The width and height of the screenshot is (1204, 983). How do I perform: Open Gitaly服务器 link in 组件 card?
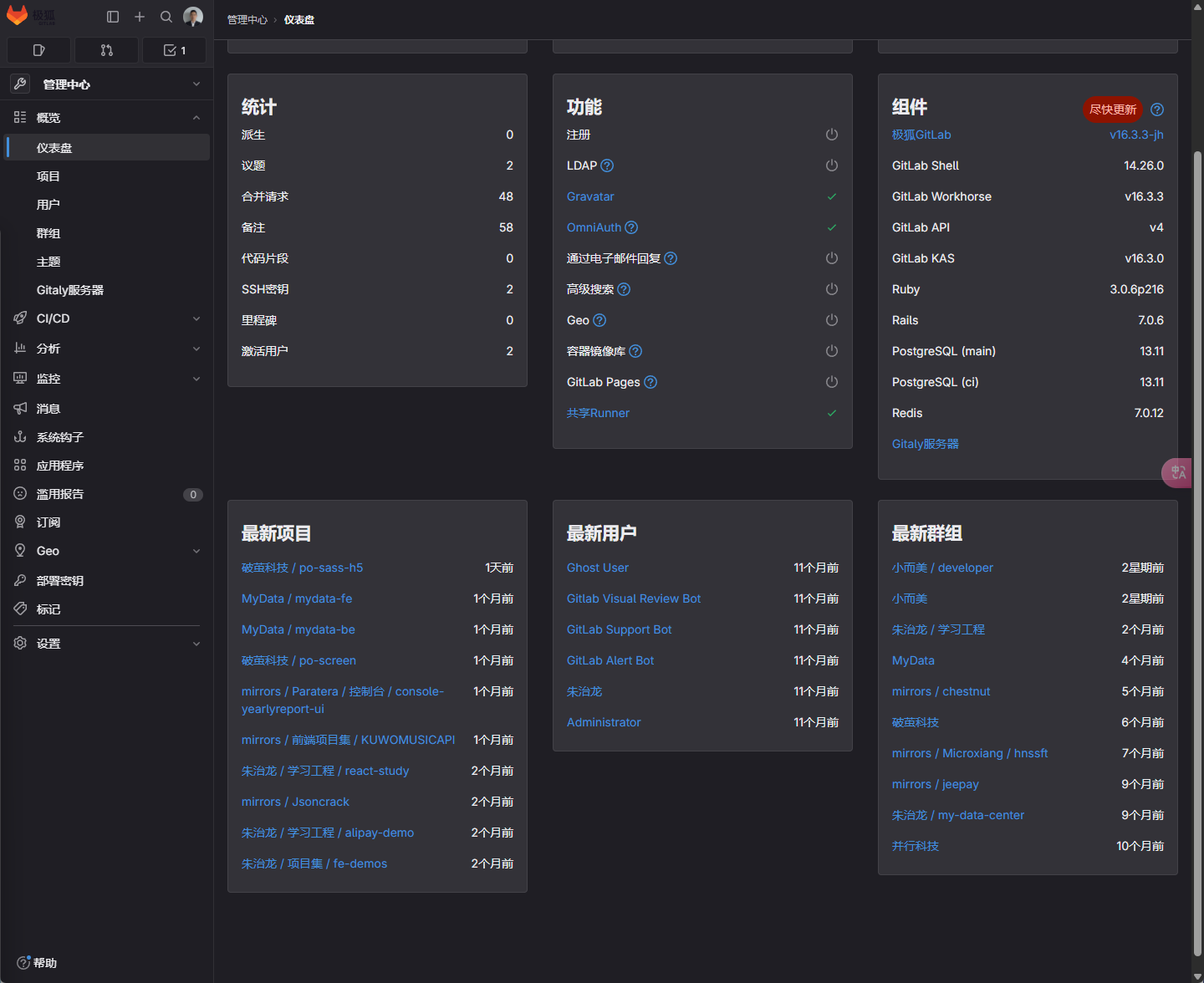pos(926,444)
